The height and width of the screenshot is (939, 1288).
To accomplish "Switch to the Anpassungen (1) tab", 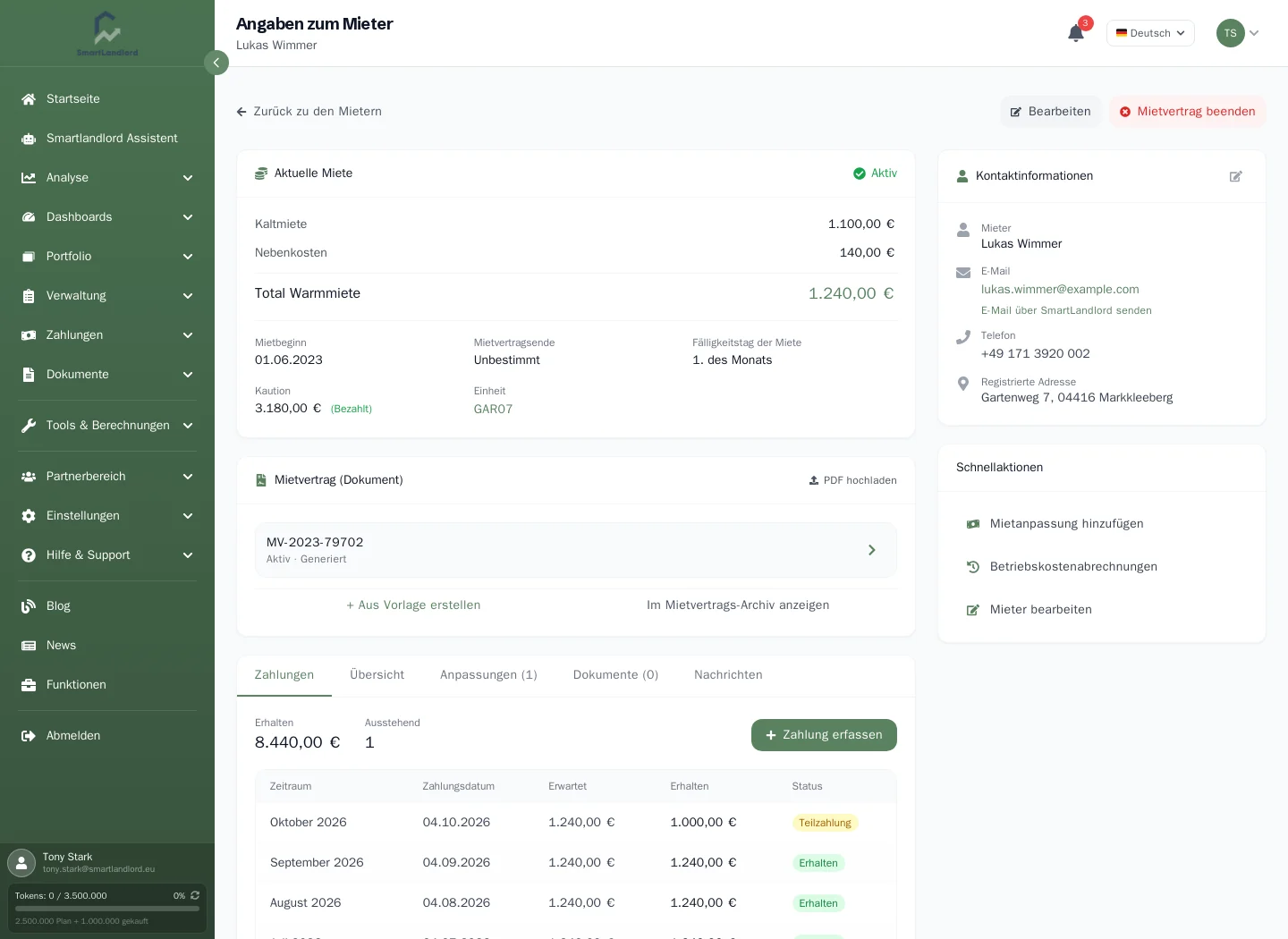I will pyautogui.click(x=488, y=675).
